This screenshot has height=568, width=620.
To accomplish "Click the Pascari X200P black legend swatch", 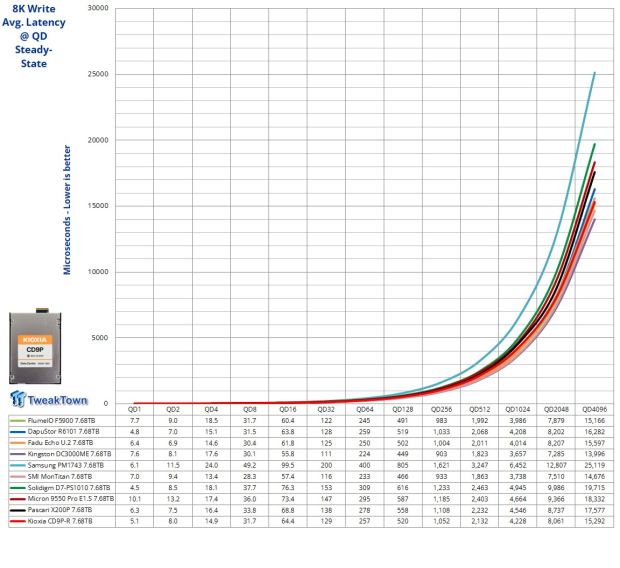I will (18, 510).
